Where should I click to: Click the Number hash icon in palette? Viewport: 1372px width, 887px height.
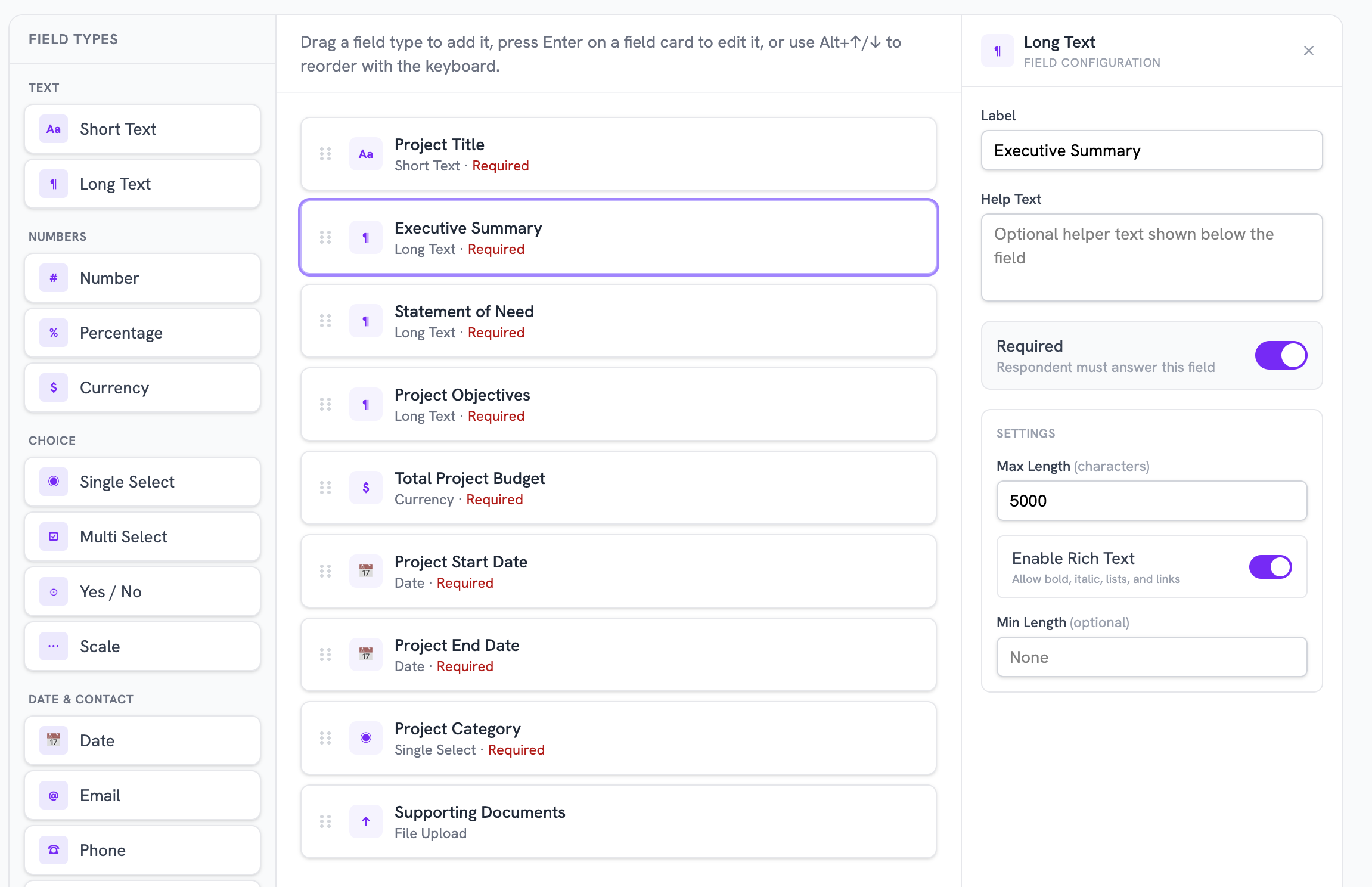tap(54, 278)
